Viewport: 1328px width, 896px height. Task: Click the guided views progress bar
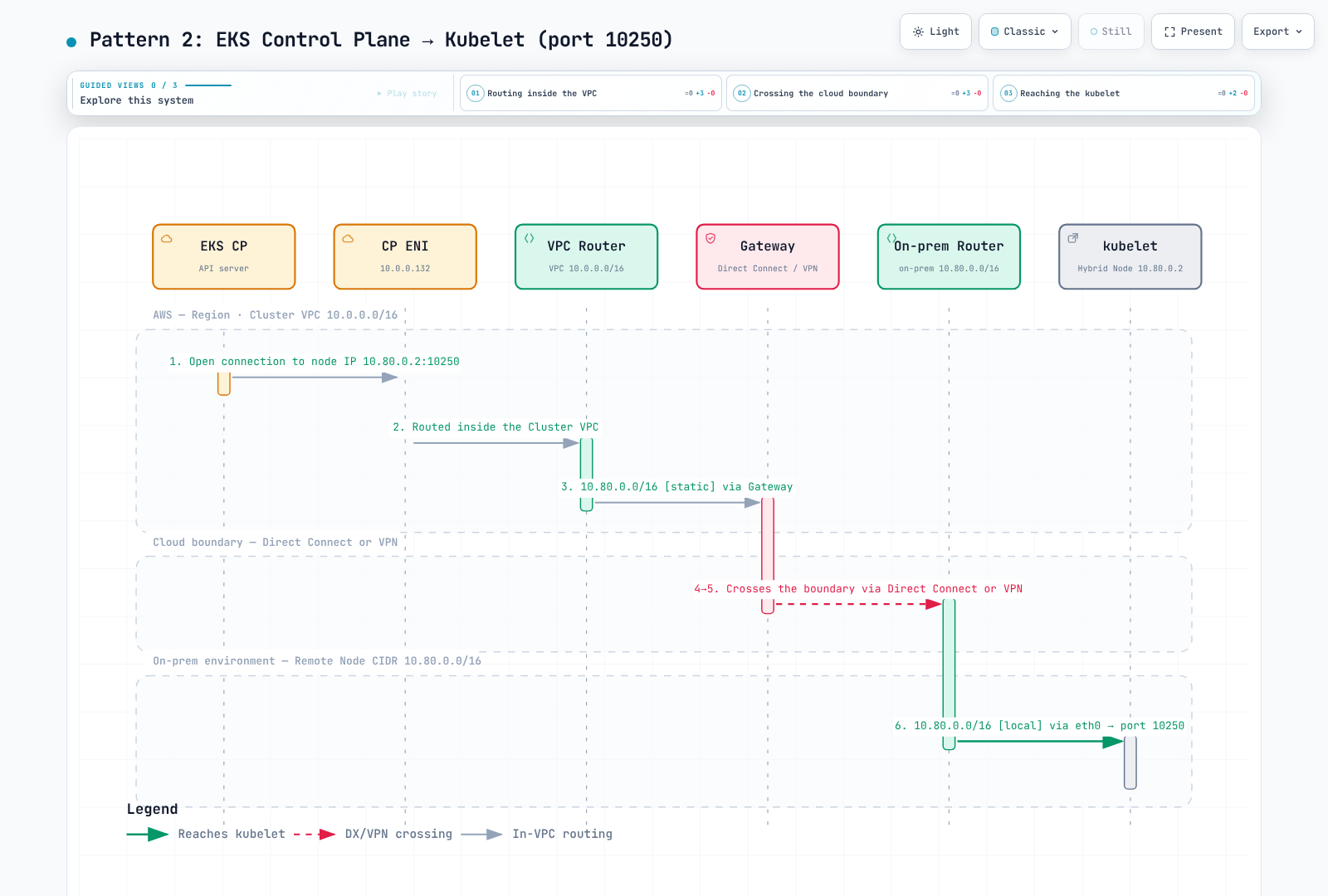click(208, 85)
